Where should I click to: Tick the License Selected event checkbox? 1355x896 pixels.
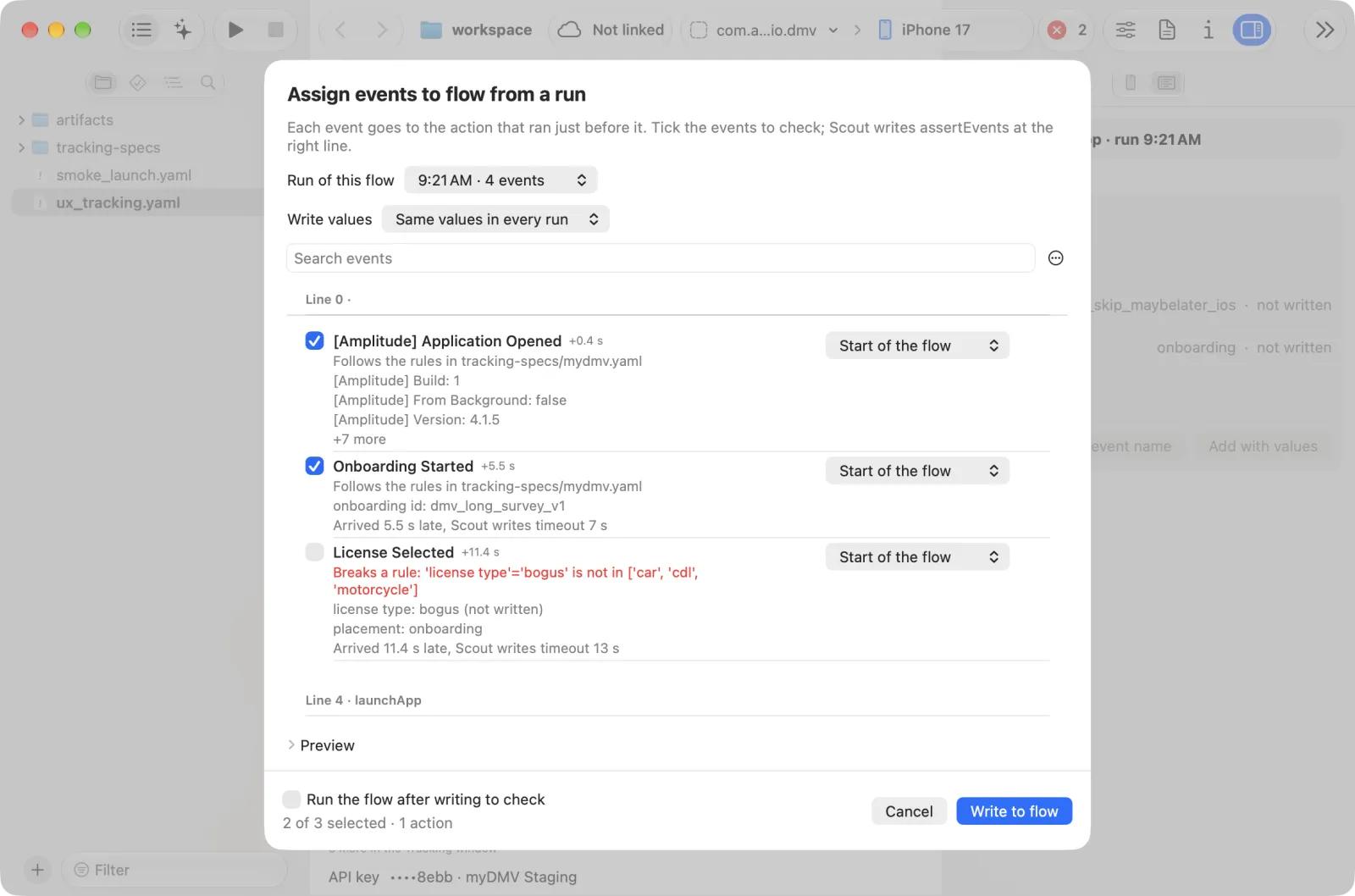(314, 552)
